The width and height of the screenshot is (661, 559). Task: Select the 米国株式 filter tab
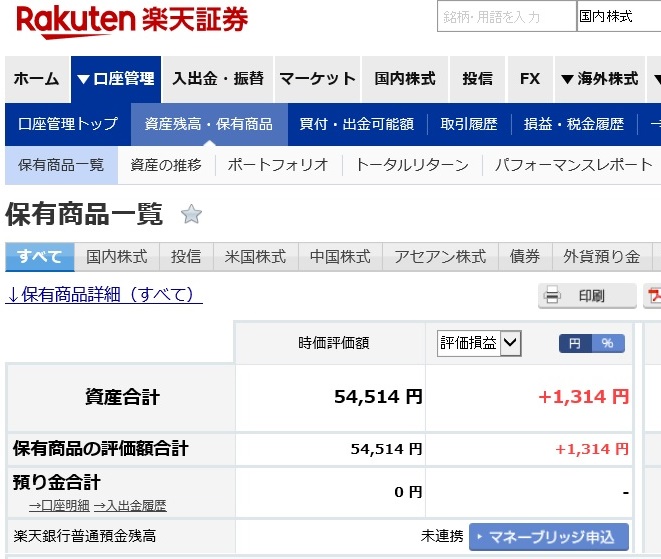point(256,256)
